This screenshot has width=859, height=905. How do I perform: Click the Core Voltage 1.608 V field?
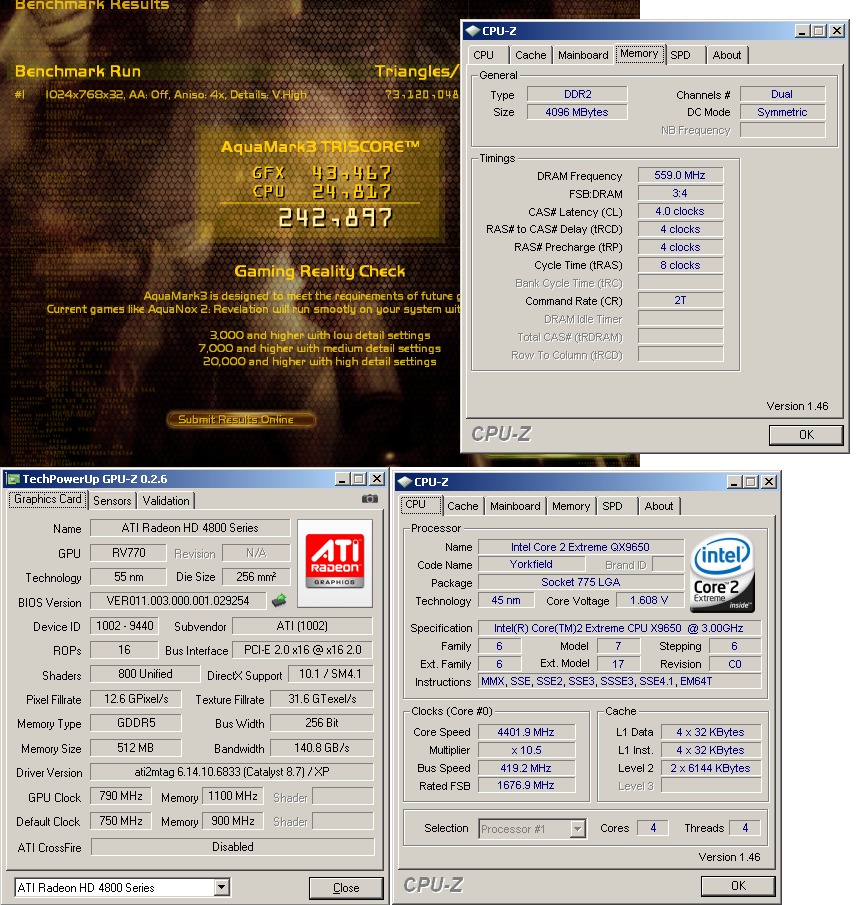pyautogui.click(x=649, y=600)
